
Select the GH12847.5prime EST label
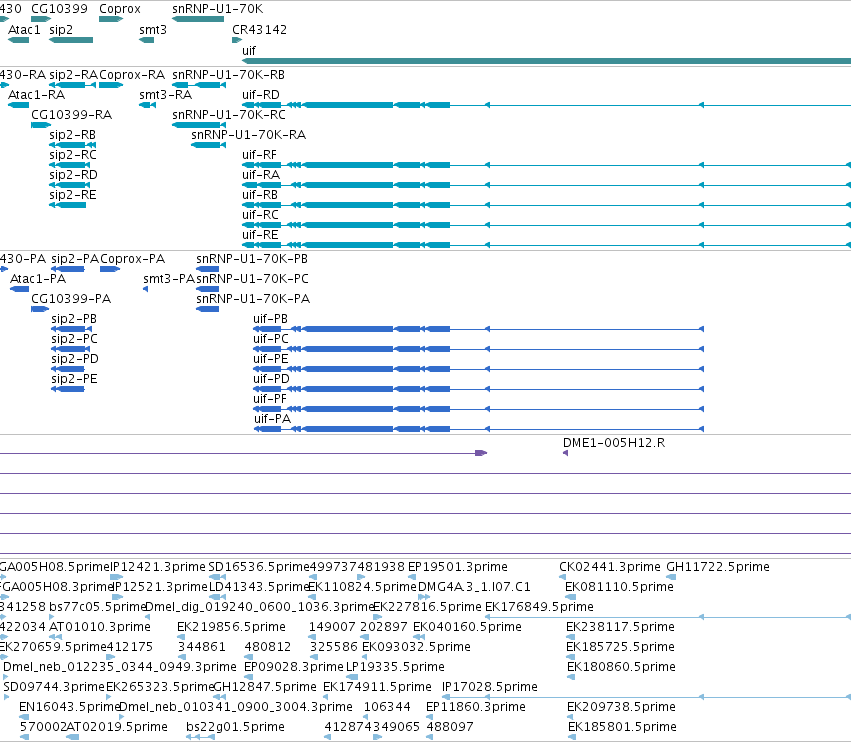pos(265,687)
